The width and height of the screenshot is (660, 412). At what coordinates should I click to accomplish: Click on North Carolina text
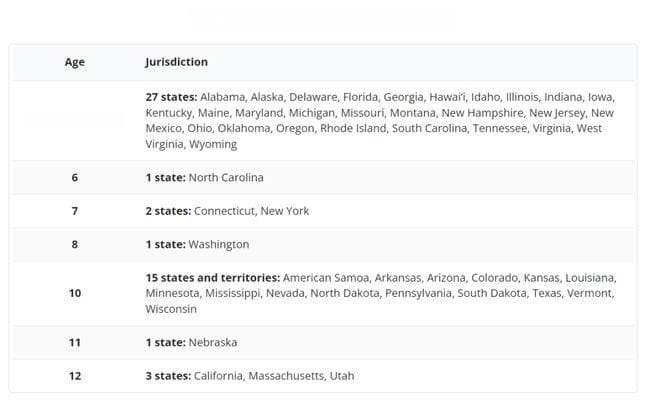[x=226, y=178]
